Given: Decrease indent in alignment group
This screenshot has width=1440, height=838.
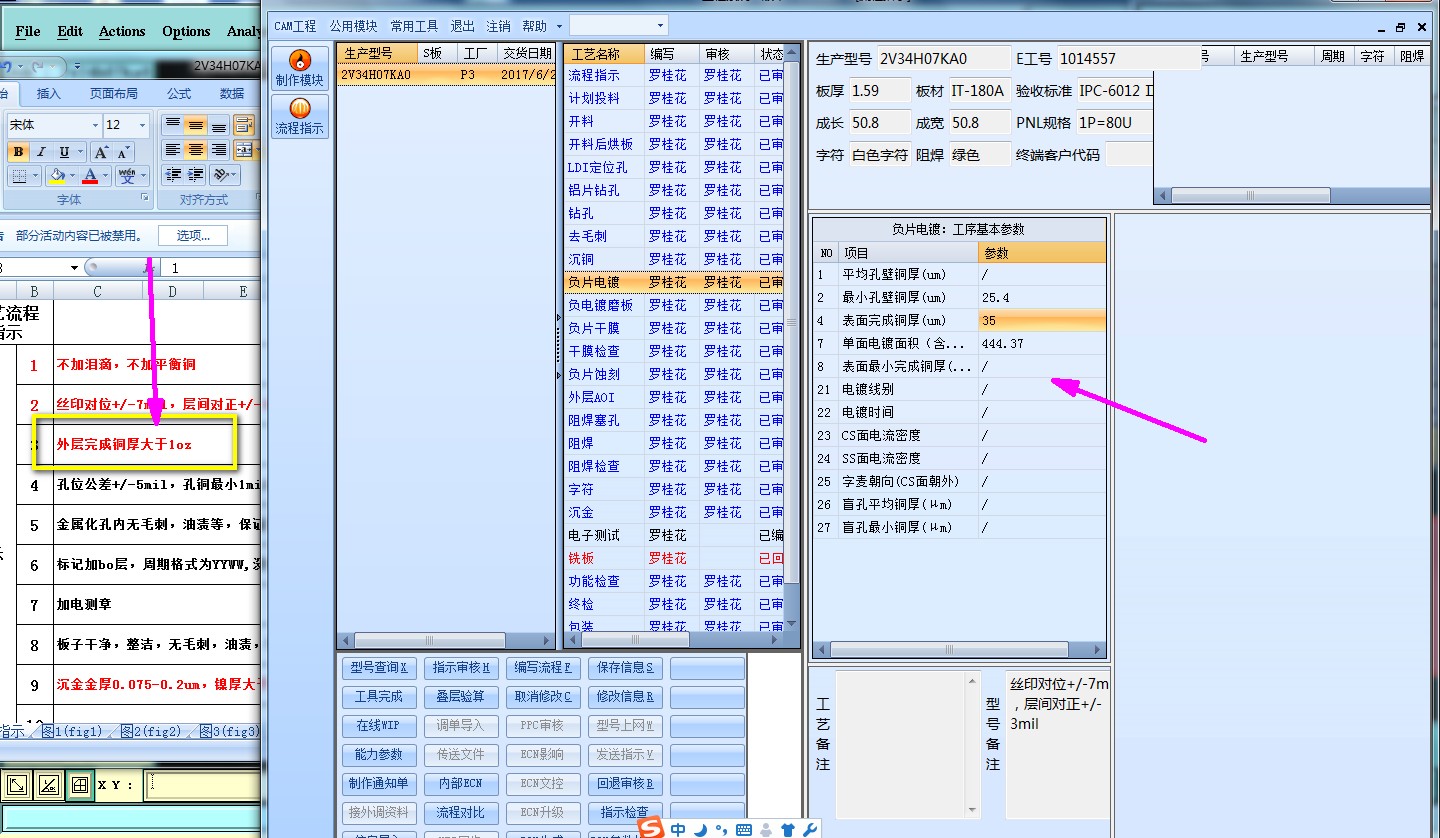Looking at the screenshot, I should click(173, 175).
